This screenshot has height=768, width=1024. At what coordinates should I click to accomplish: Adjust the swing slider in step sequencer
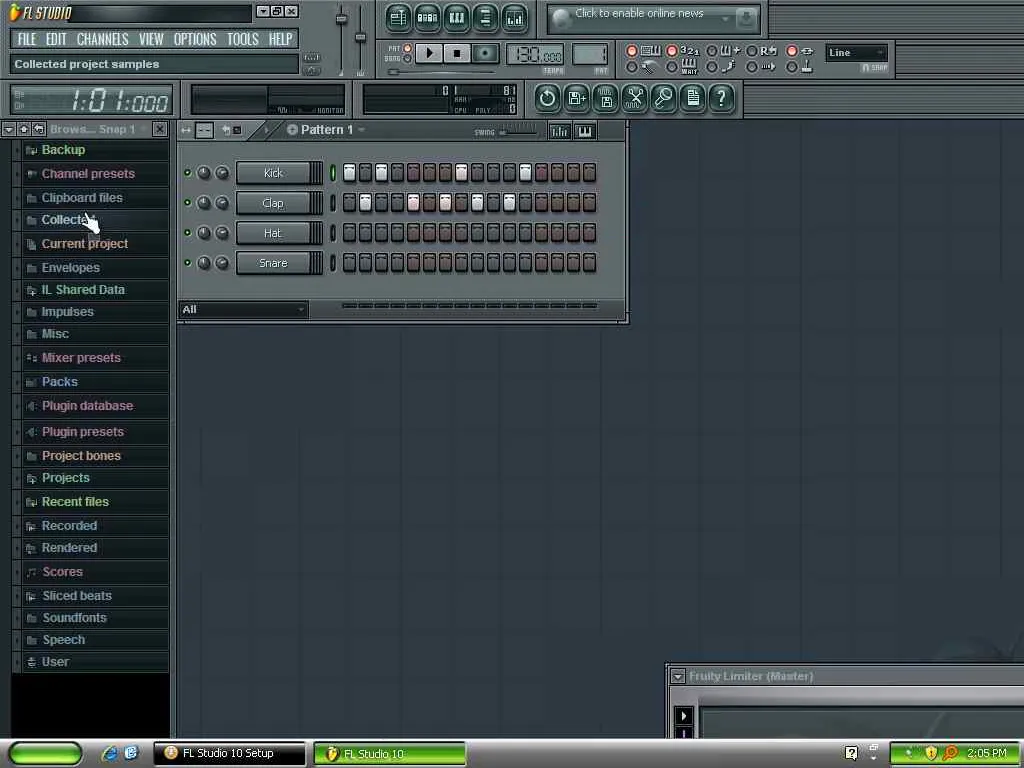[519, 132]
